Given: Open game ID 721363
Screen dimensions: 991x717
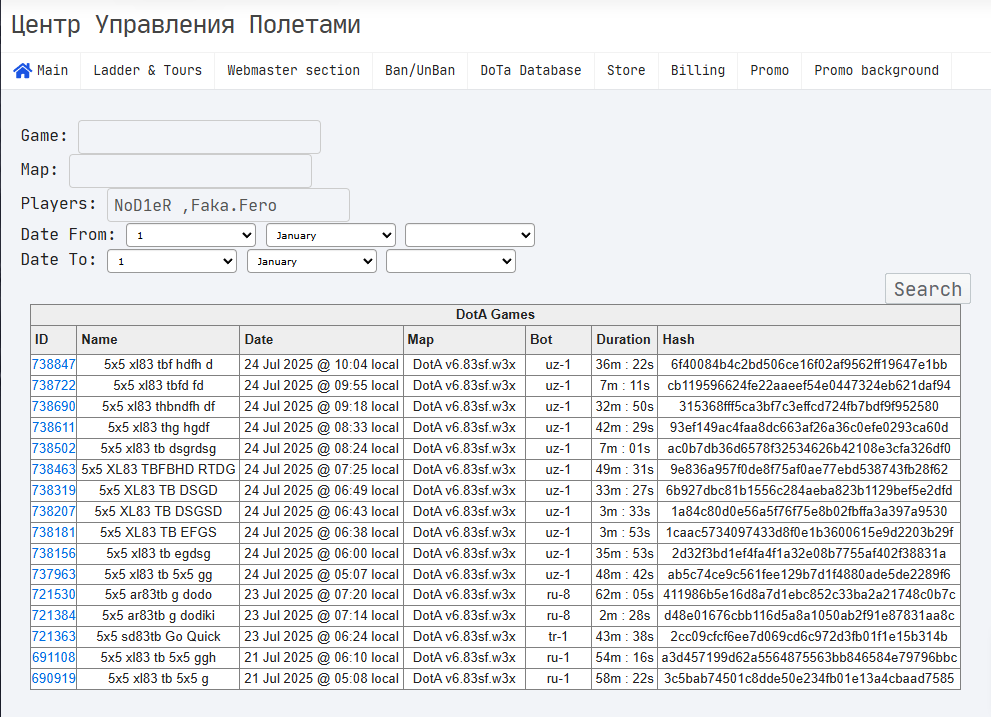Looking at the screenshot, I should tap(54, 637).
